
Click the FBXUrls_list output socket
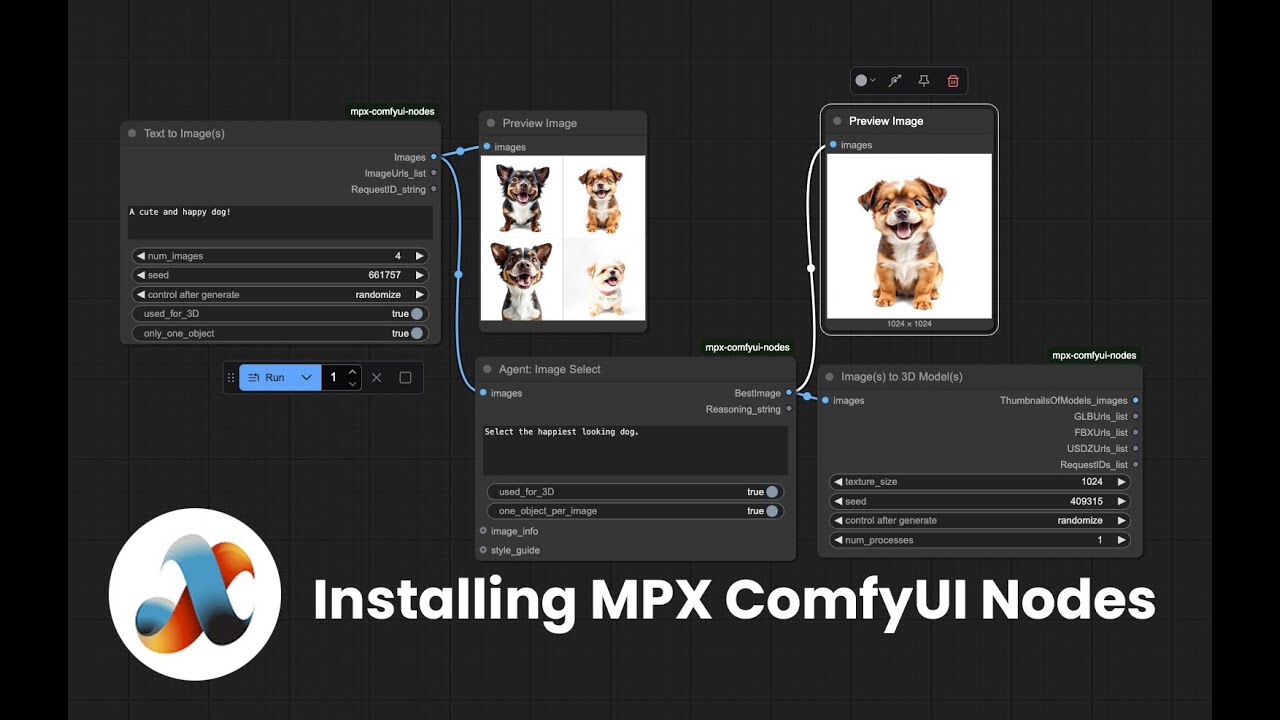[x=1135, y=432]
